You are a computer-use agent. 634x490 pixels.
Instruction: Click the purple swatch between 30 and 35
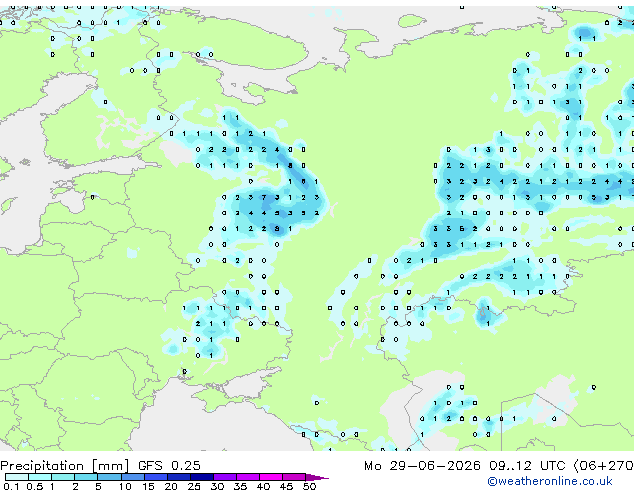pos(224,477)
